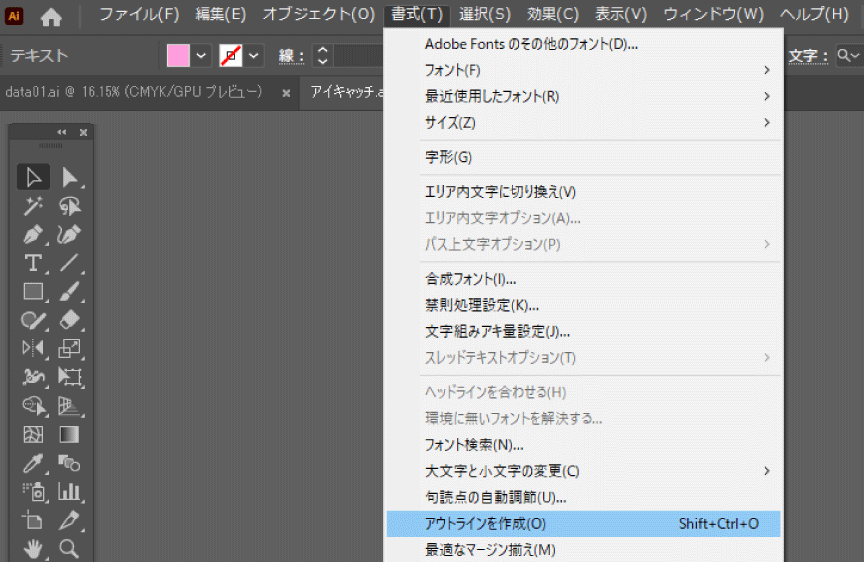Select the Zoom magnifier tool
The height and width of the screenshot is (562, 864).
click(x=69, y=548)
